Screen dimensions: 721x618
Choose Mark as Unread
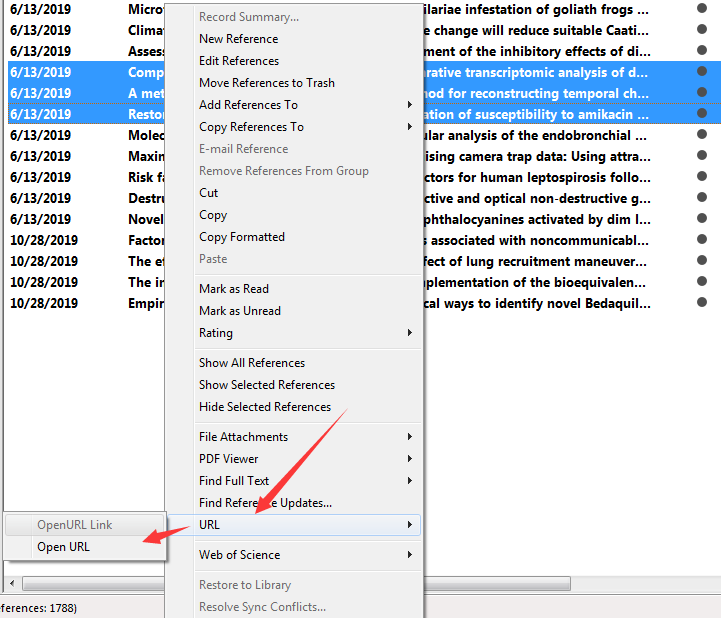(x=239, y=311)
